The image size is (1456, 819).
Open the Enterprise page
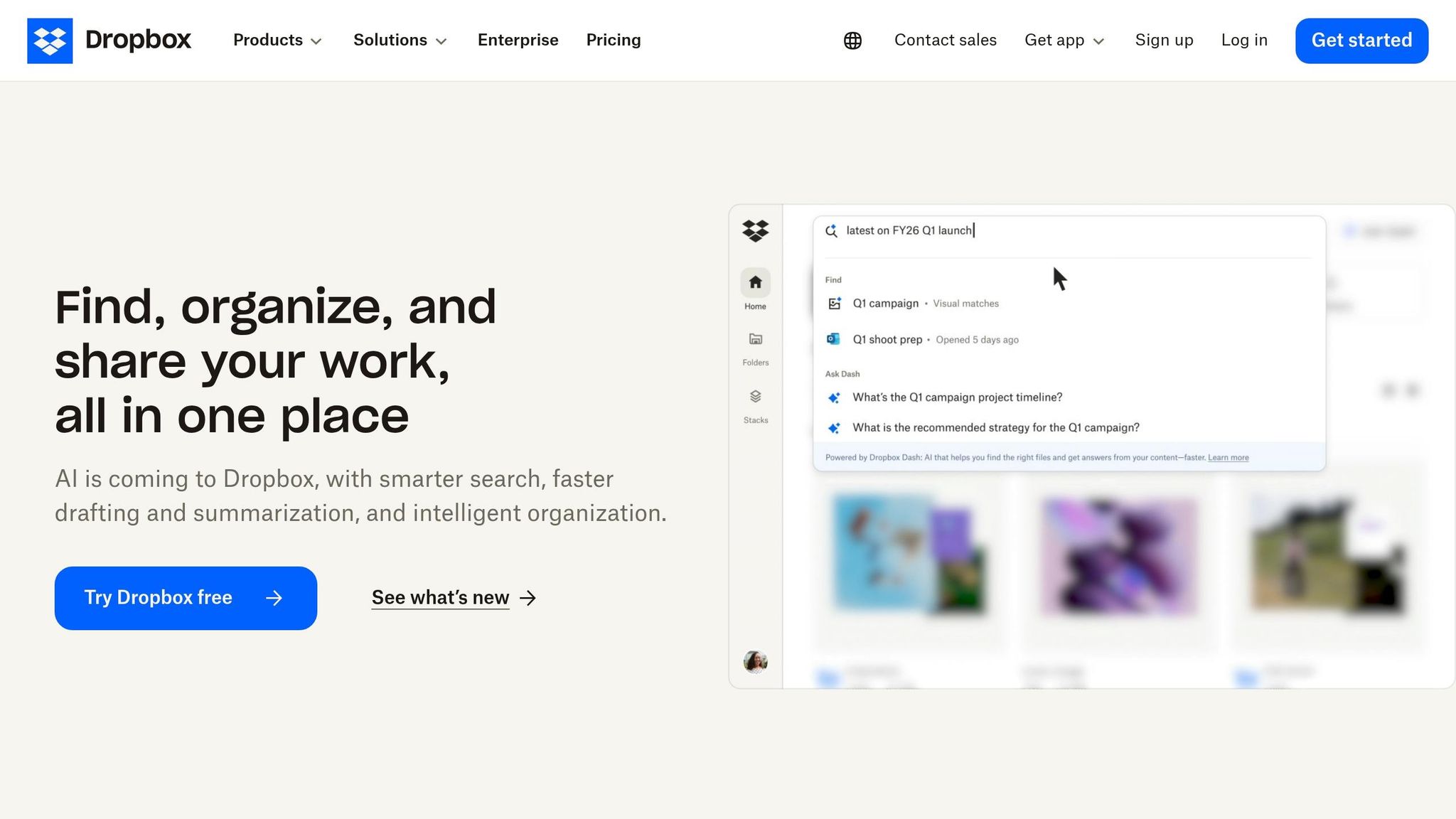(x=518, y=41)
